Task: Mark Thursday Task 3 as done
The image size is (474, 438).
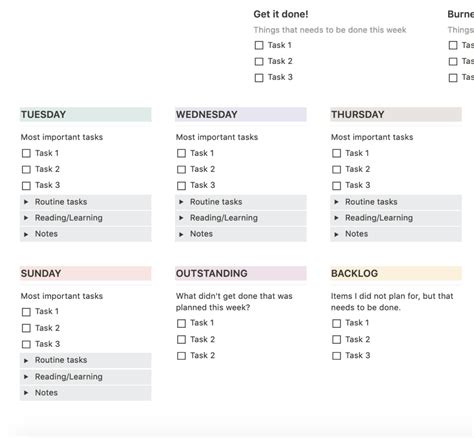Action: (337, 186)
